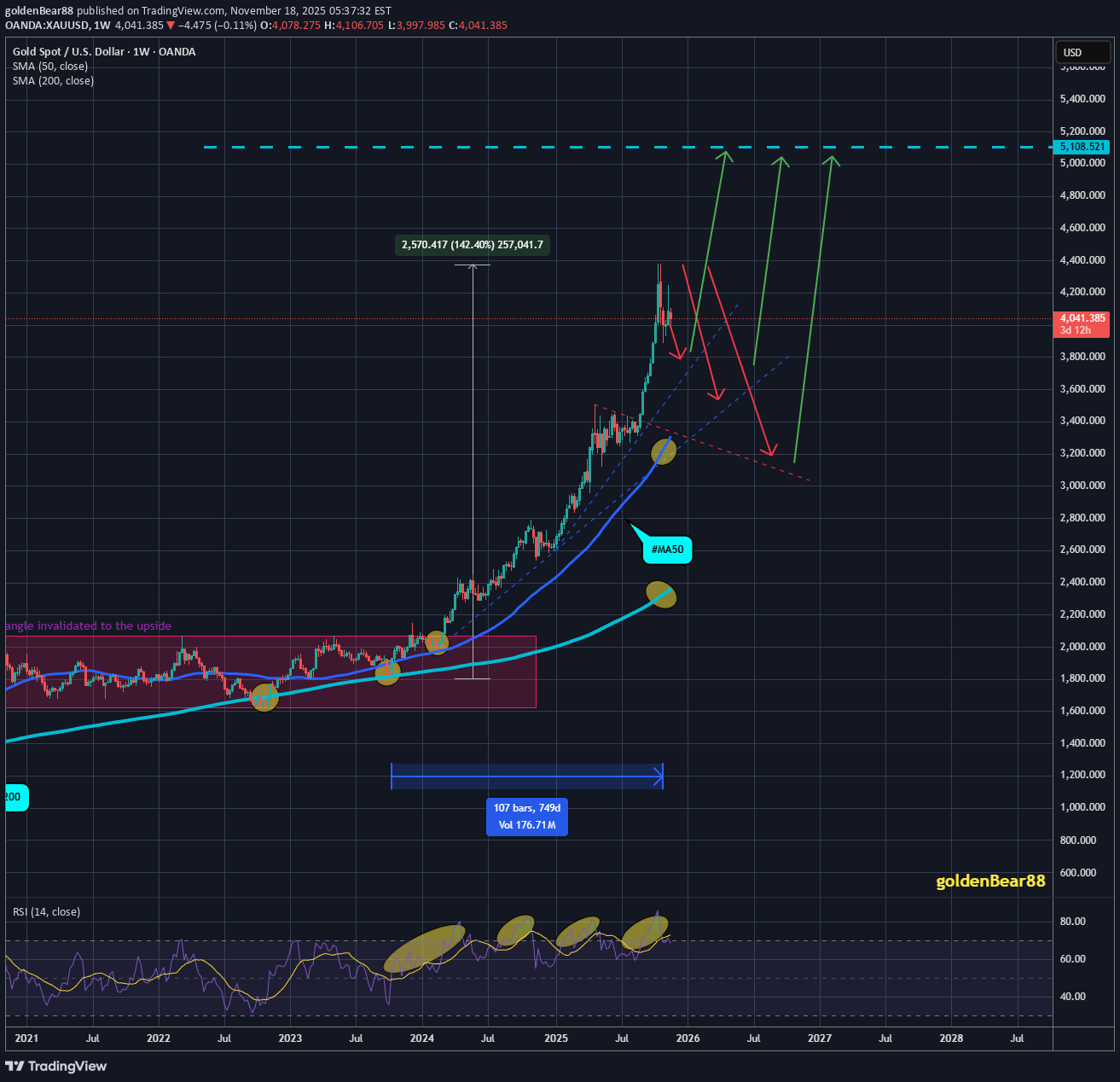1120x1082 pixels.
Task: Click the blue date range arrow's right tip
Action: (660, 776)
